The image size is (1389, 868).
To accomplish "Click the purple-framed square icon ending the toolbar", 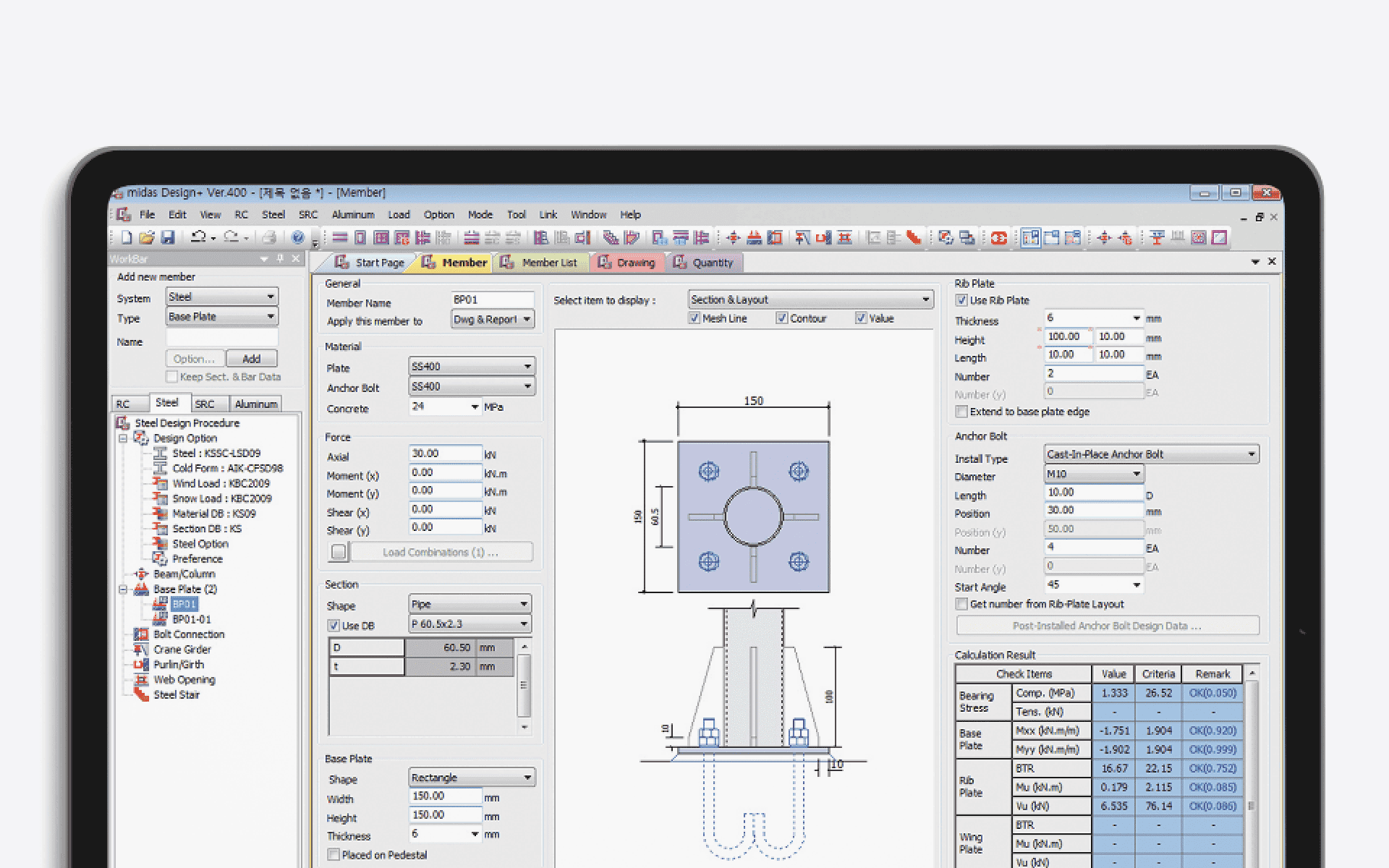I will point(1220,237).
